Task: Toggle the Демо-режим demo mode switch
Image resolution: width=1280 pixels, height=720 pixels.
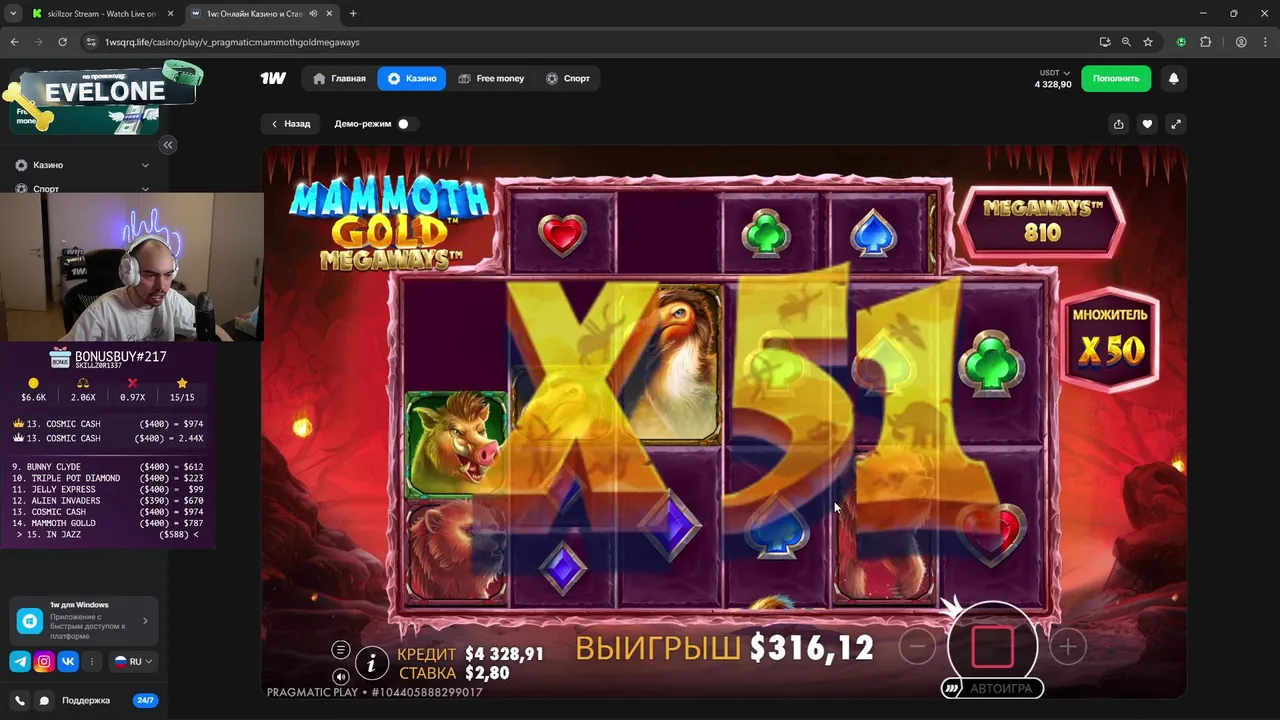Action: point(404,124)
